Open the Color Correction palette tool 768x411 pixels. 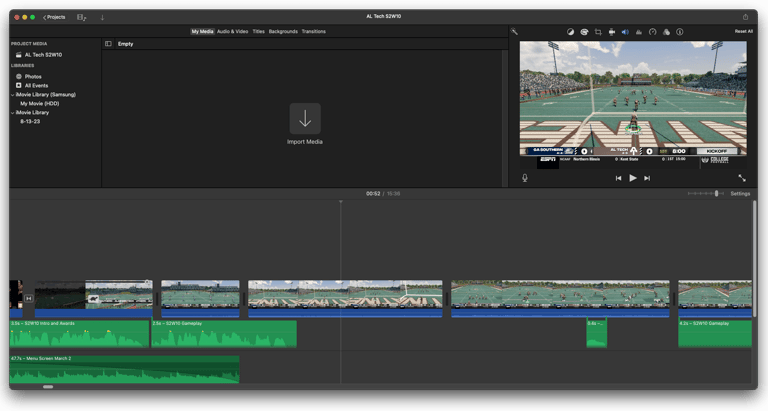click(584, 32)
